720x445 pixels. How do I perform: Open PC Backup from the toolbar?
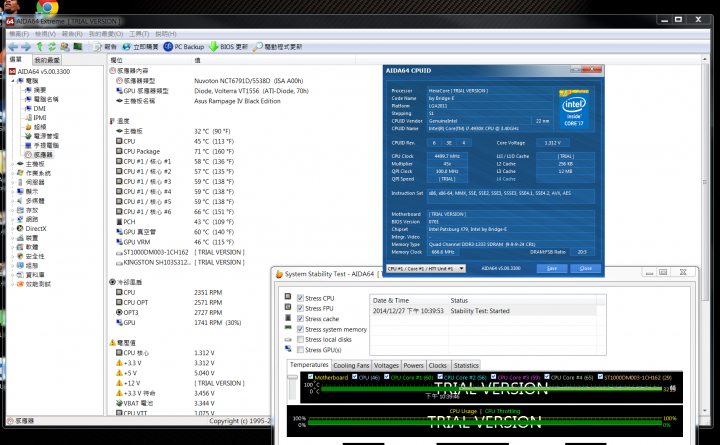point(184,46)
